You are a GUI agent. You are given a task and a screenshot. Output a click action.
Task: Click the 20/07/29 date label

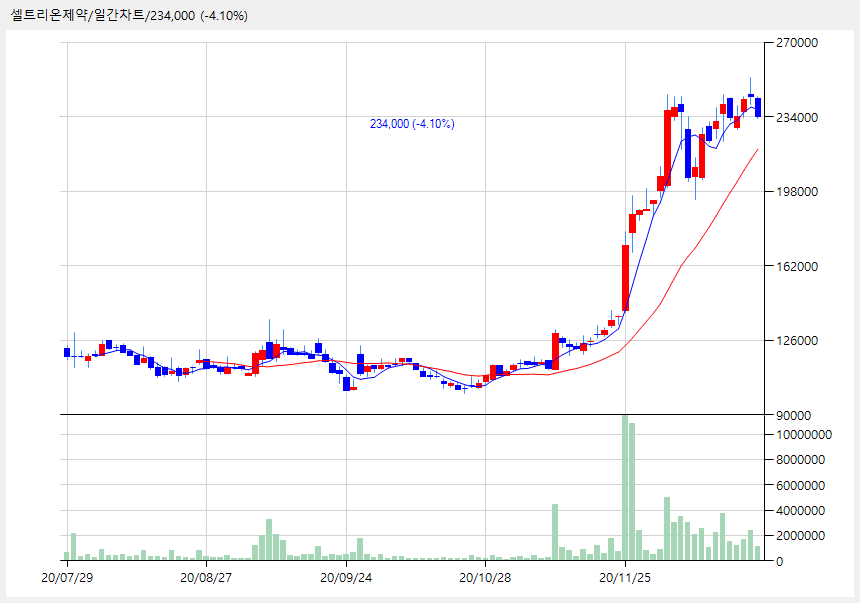pos(67,578)
